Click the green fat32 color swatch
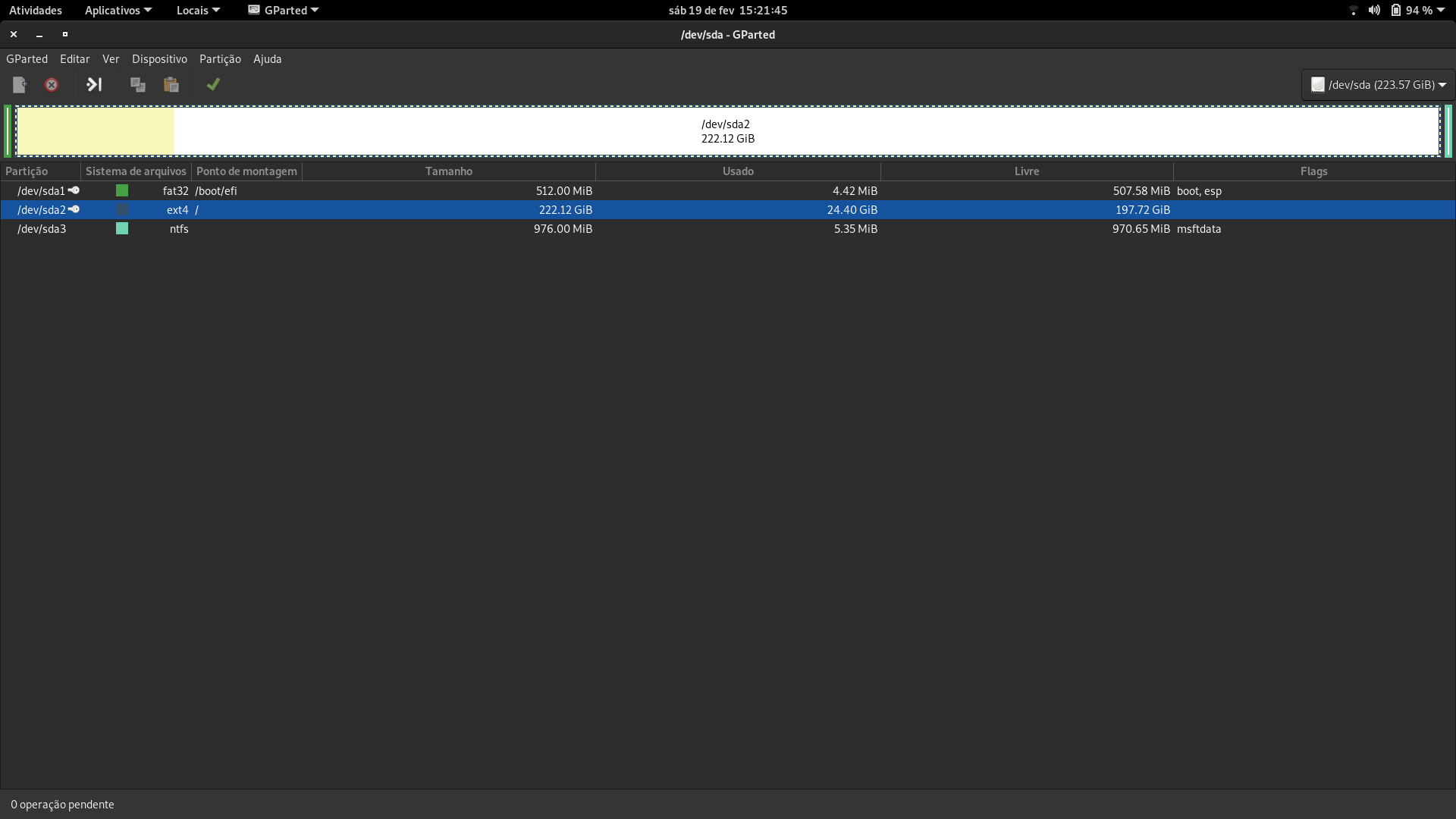 pyautogui.click(x=122, y=190)
